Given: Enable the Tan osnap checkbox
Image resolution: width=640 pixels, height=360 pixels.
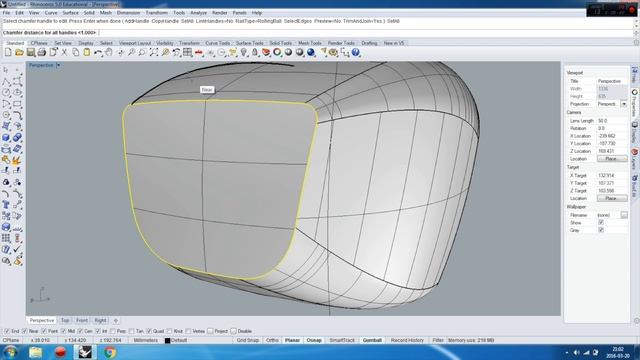Looking at the screenshot, I should pos(131,331).
